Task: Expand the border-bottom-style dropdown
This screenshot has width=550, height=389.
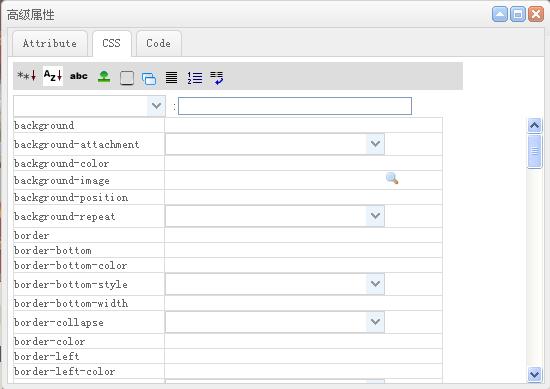Action: (375, 284)
